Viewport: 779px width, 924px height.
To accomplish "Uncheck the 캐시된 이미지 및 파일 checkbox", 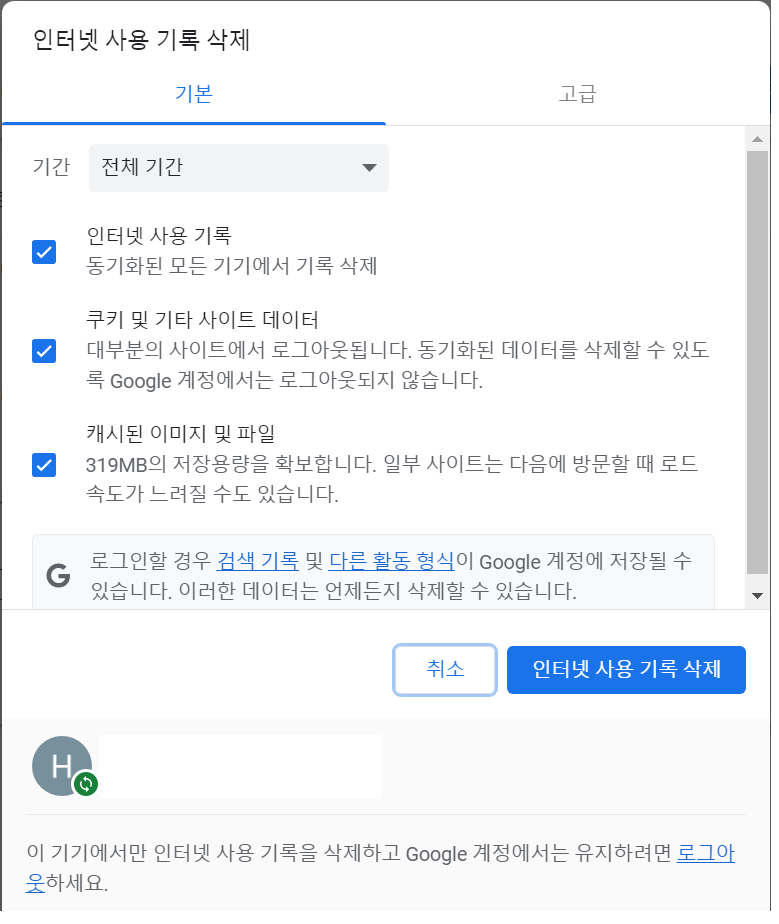I will click(44, 465).
